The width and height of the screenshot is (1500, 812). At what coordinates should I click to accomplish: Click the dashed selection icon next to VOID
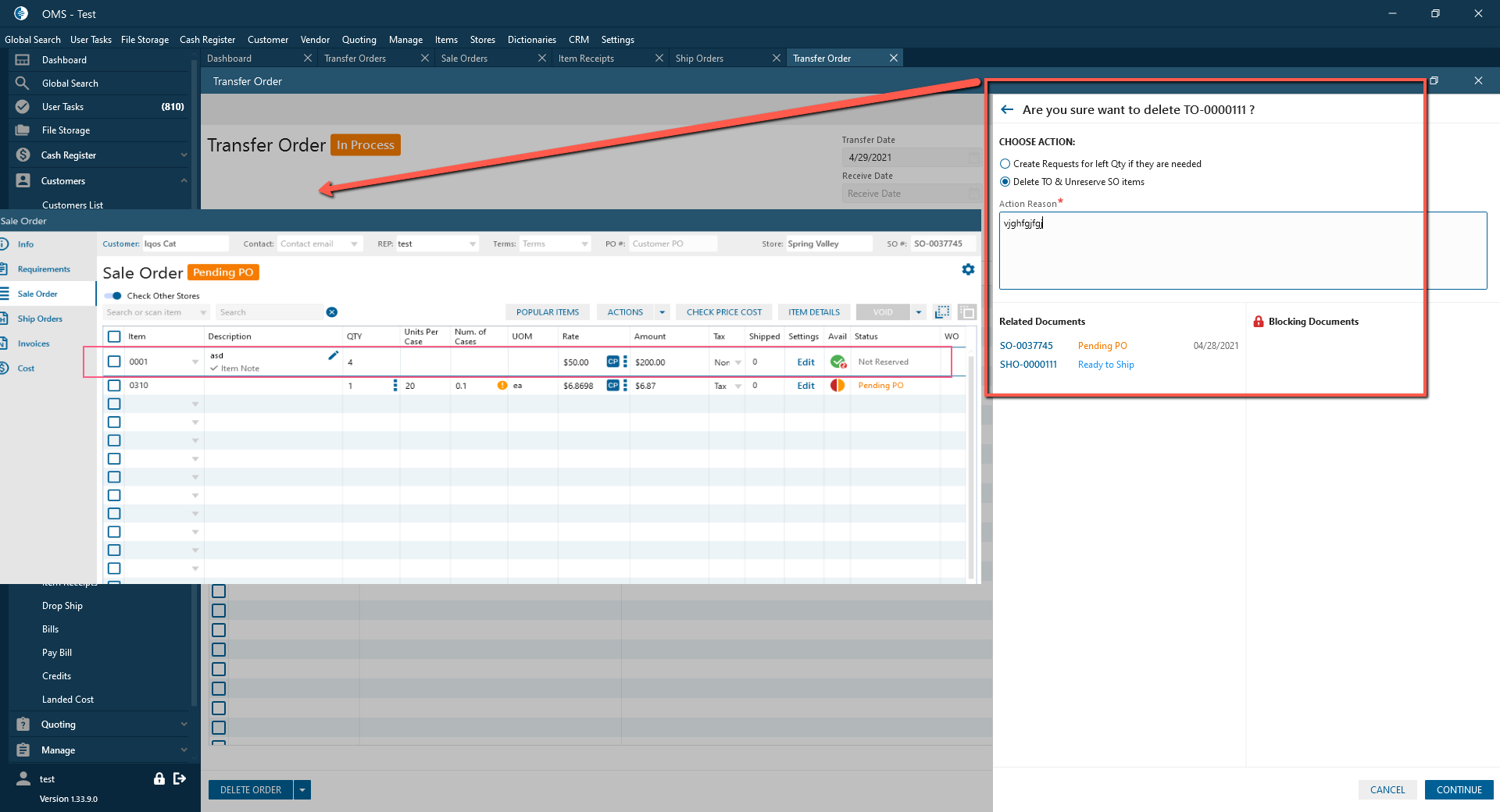click(942, 312)
